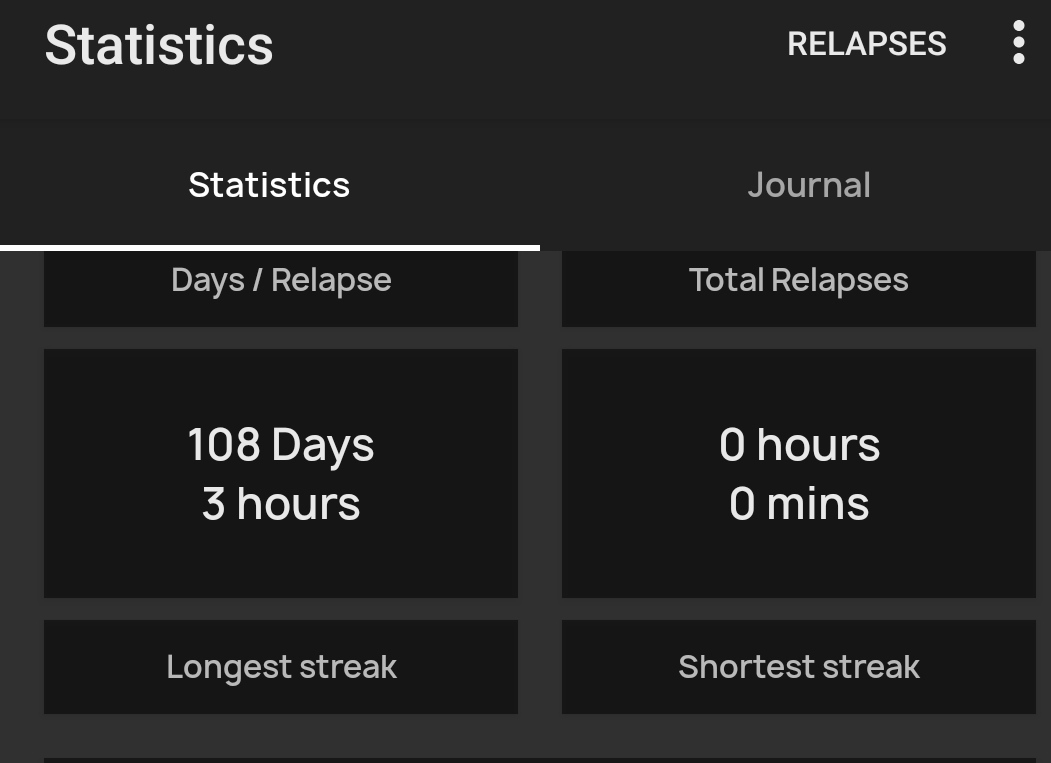Switch to the Journal tab
Screen dimensions: 1051x763
[x=808, y=185]
